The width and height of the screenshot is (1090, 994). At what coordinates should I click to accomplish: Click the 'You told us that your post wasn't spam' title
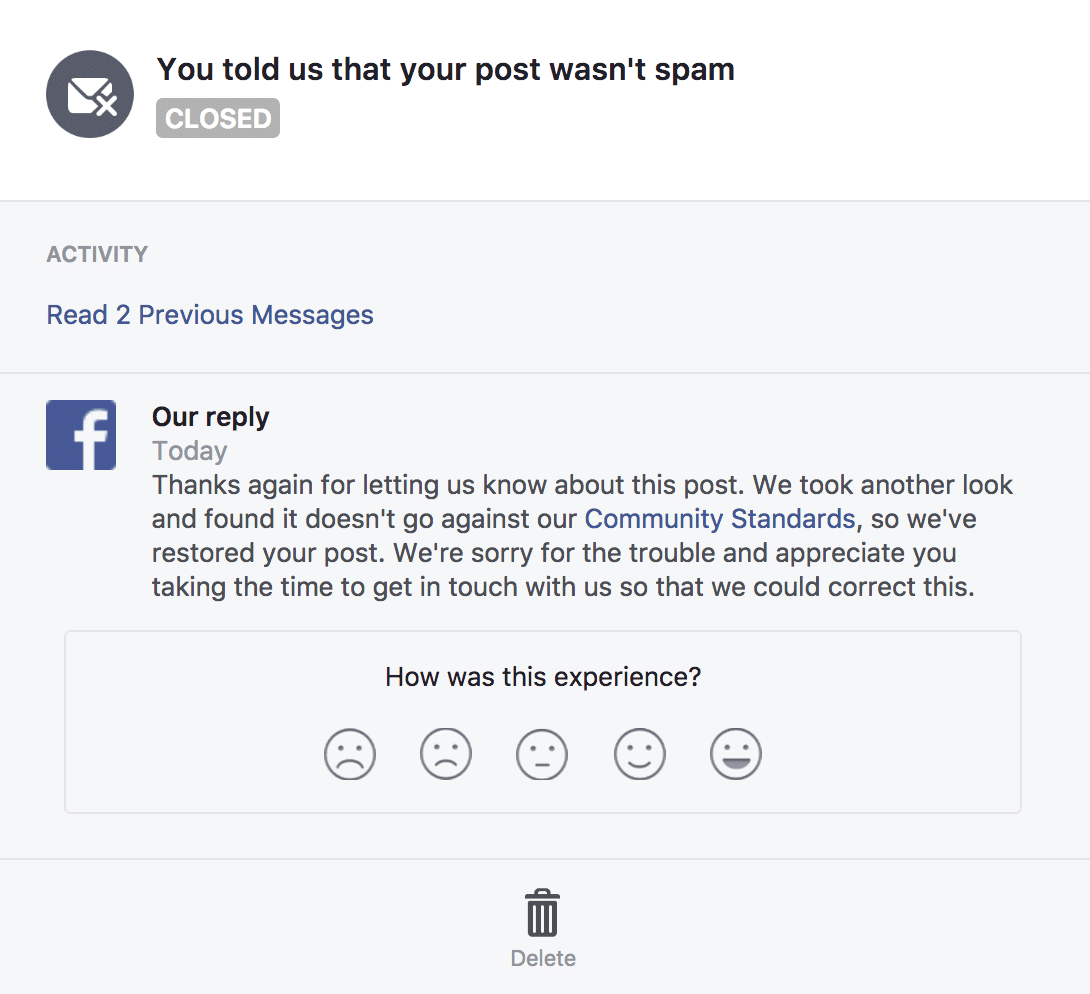point(446,70)
